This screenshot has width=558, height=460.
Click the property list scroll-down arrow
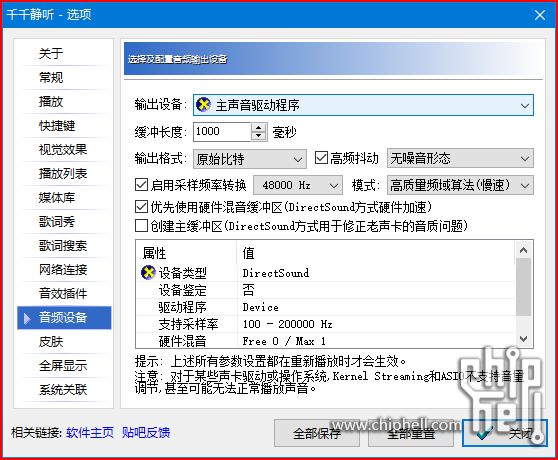[x=523, y=339]
